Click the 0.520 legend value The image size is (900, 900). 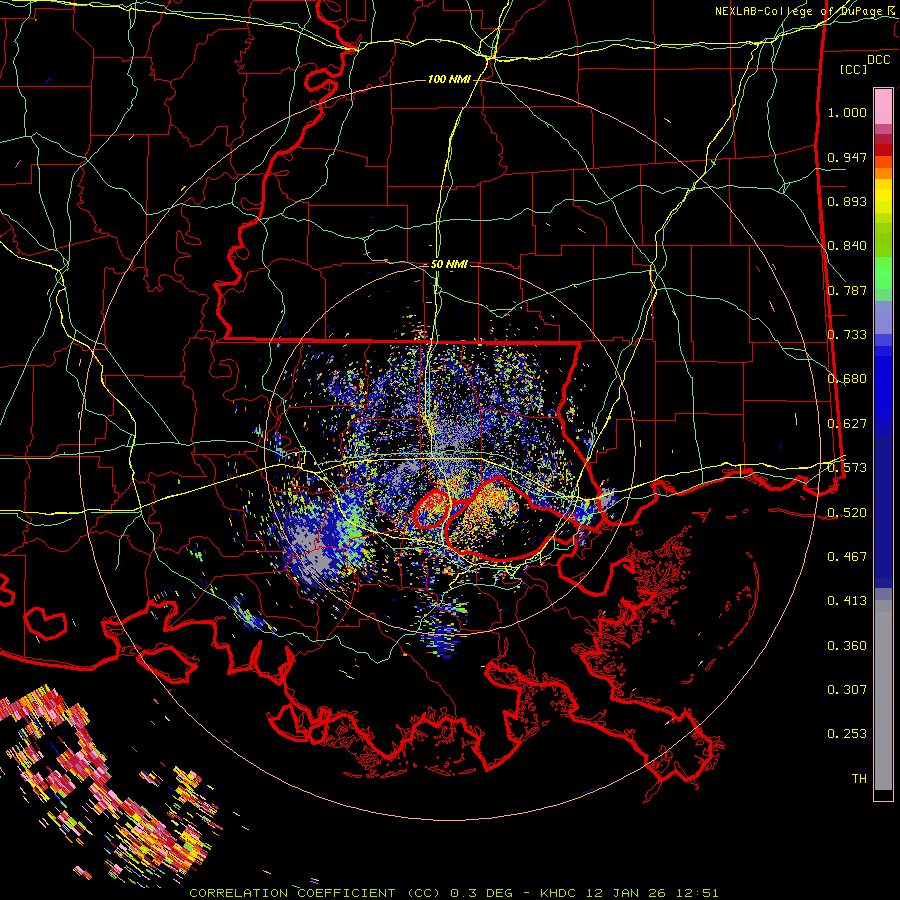[x=847, y=513]
